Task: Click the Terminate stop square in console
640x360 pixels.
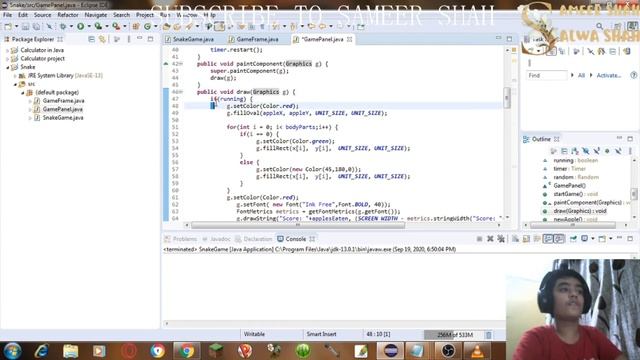Action: point(479,239)
